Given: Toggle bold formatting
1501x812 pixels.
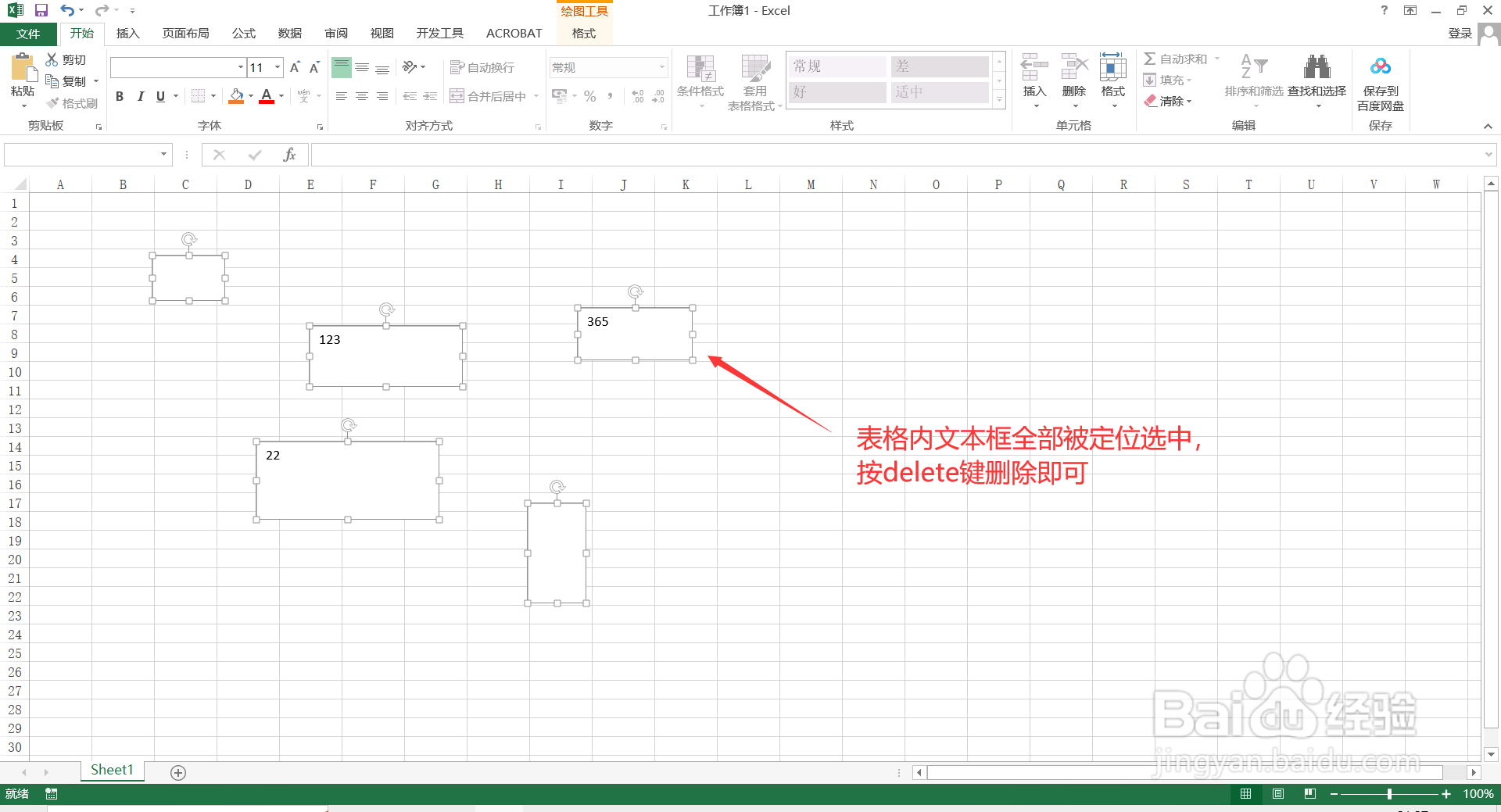Looking at the screenshot, I should (x=120, y=96).
